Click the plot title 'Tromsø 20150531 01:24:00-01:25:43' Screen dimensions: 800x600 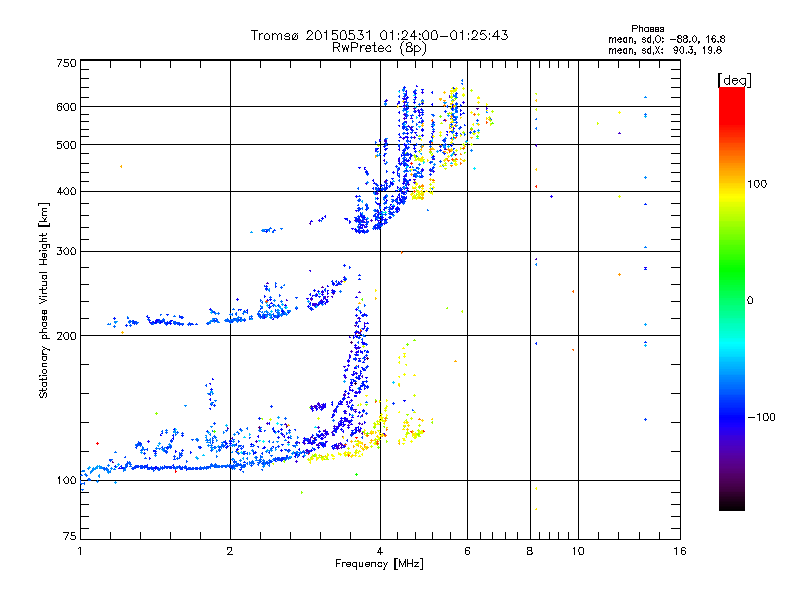[379, 35]
